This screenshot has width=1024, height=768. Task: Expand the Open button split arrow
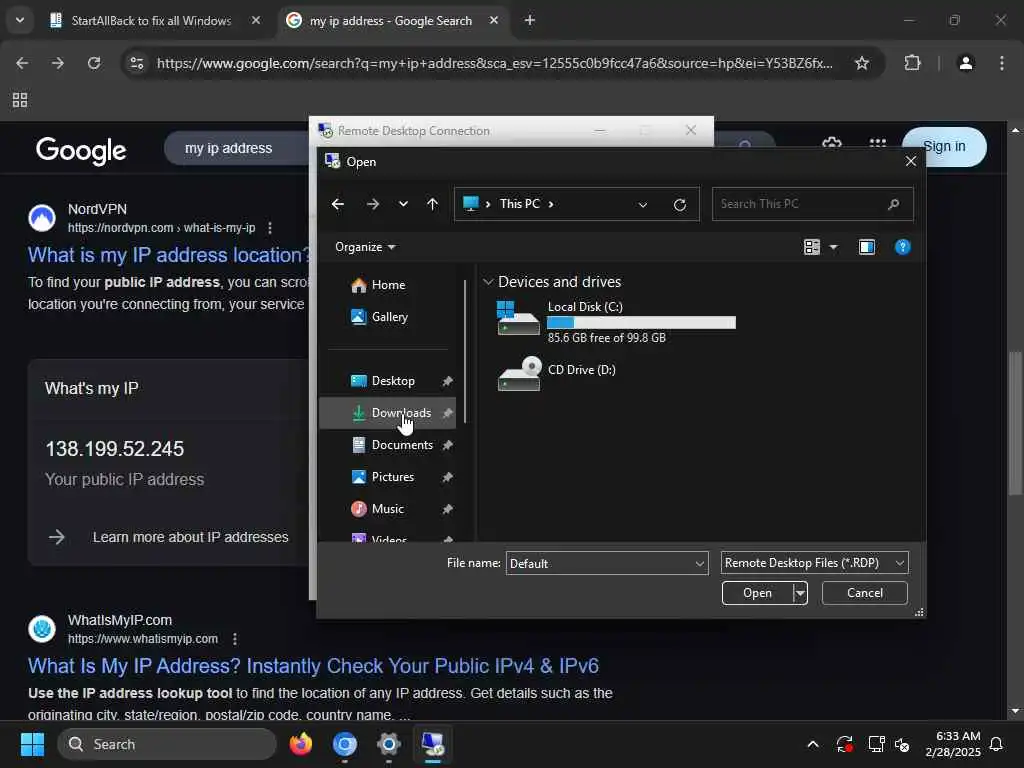pos(800,593)
